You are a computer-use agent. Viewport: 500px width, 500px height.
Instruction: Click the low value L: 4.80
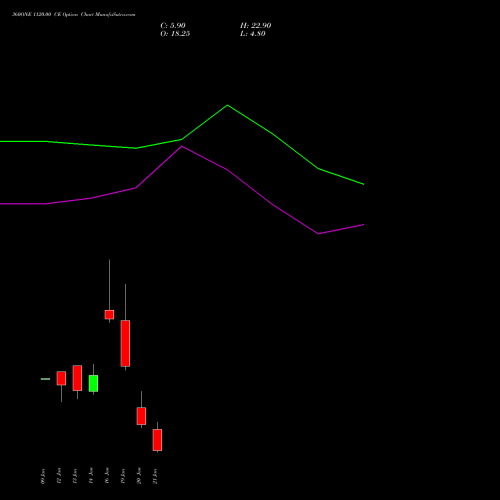click(253, 34)
